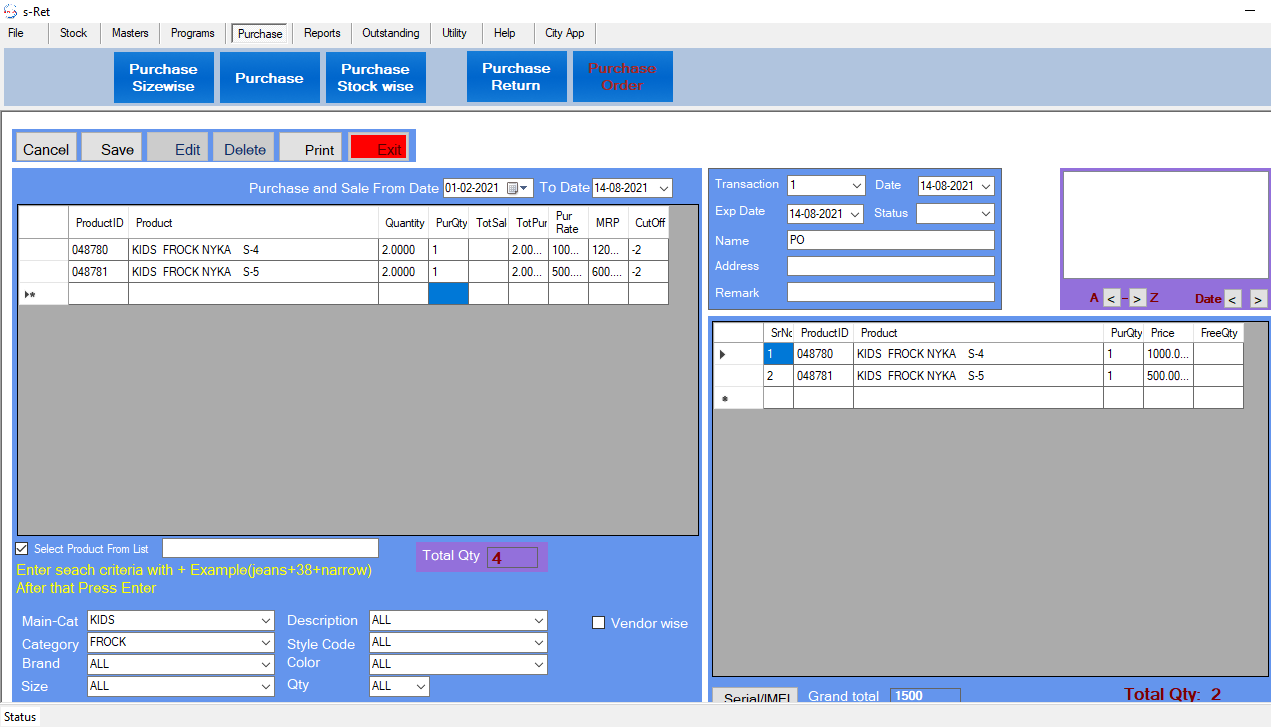Click next arrow beside Date label
The height and width of the screenshot is (727, 1271).
pos(1258,299)
